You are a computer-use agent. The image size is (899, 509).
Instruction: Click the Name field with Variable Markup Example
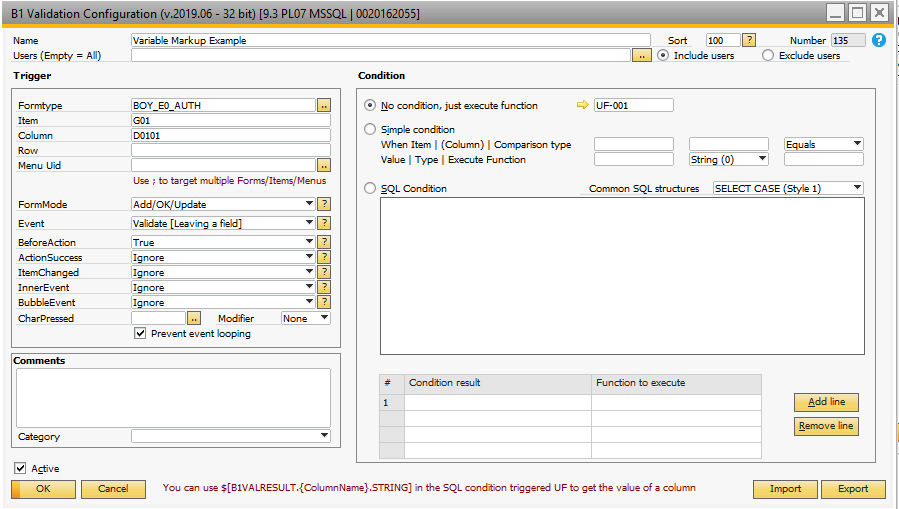391,40
